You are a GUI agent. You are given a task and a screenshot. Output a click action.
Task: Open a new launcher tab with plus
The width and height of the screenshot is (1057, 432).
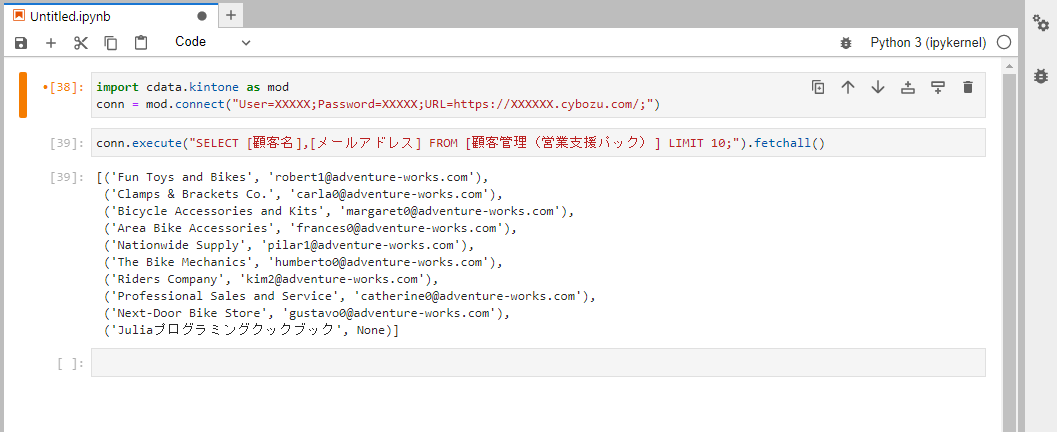(x=231, y=15)
